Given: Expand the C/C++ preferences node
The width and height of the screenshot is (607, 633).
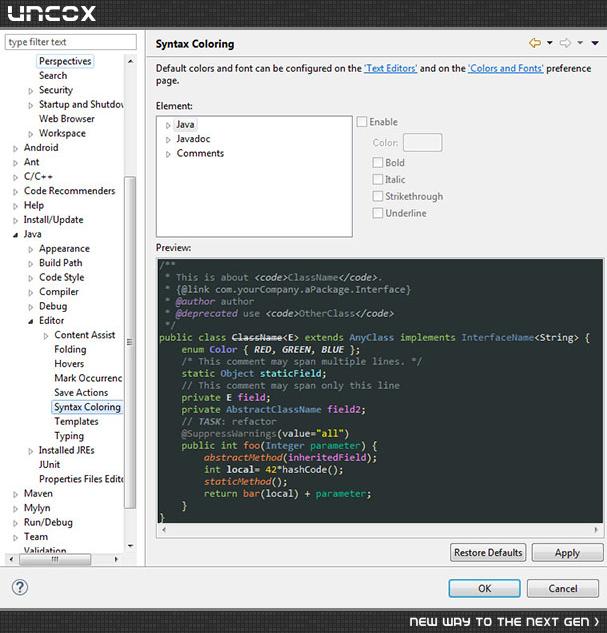Looking at the screenshot, I should [15, 177].
